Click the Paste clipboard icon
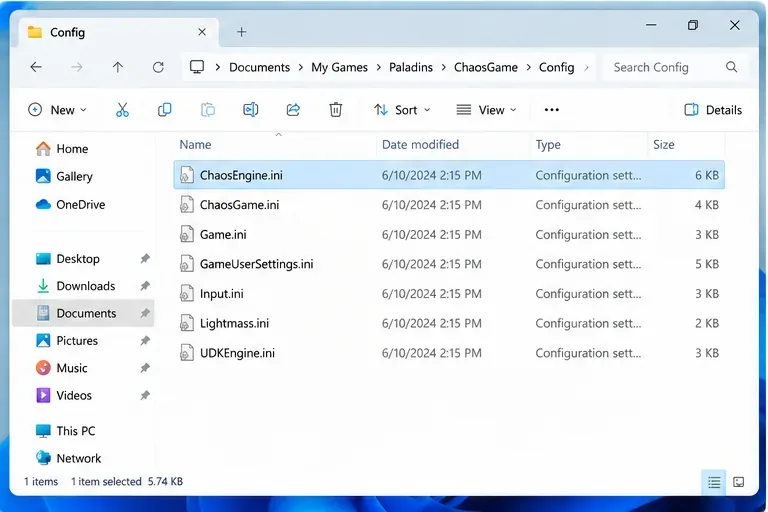 (x=208, y=110)
